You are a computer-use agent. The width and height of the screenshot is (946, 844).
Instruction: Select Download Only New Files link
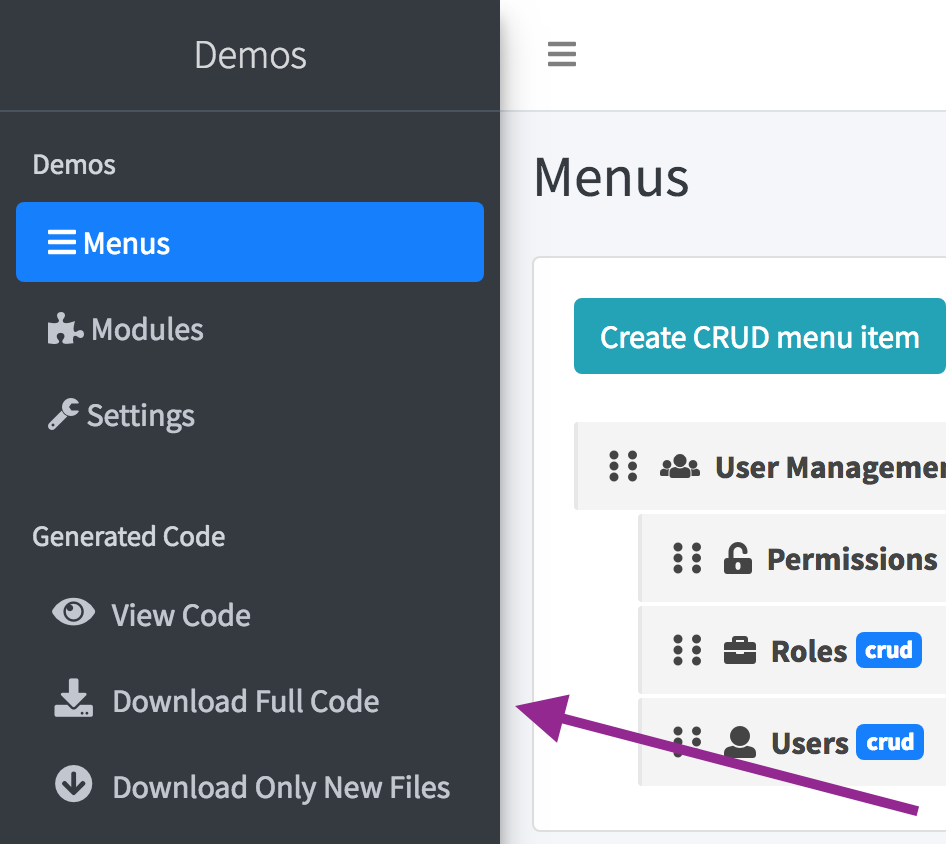click(281, 787)
